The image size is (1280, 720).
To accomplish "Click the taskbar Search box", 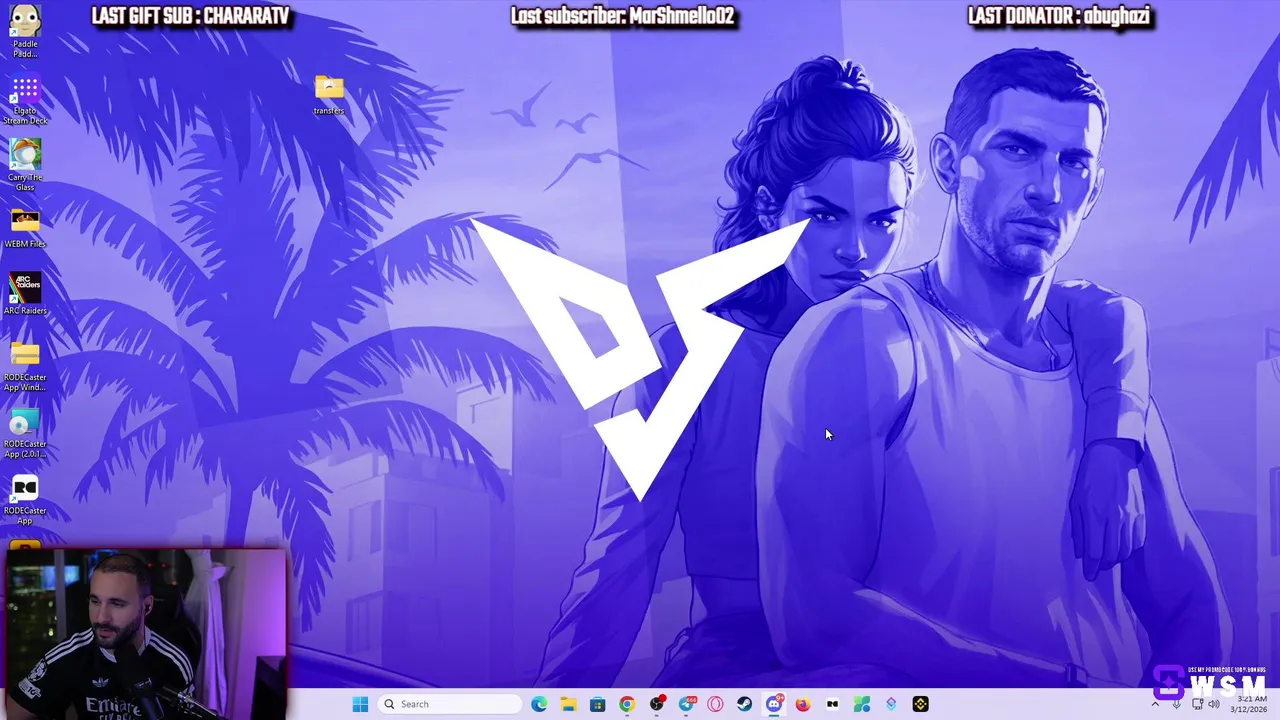I will pos(451,704).
